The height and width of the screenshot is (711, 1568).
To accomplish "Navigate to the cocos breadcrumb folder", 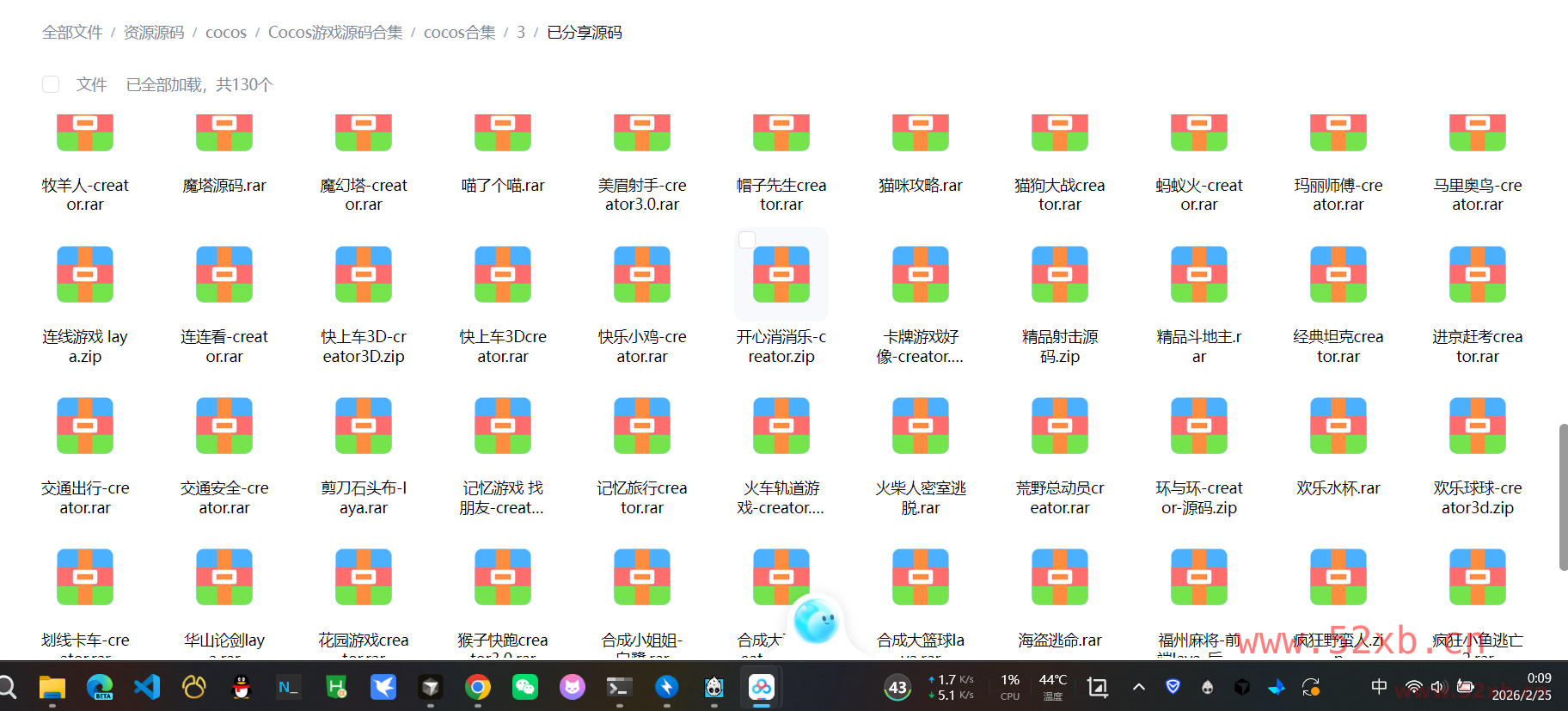I will point(226,33).
